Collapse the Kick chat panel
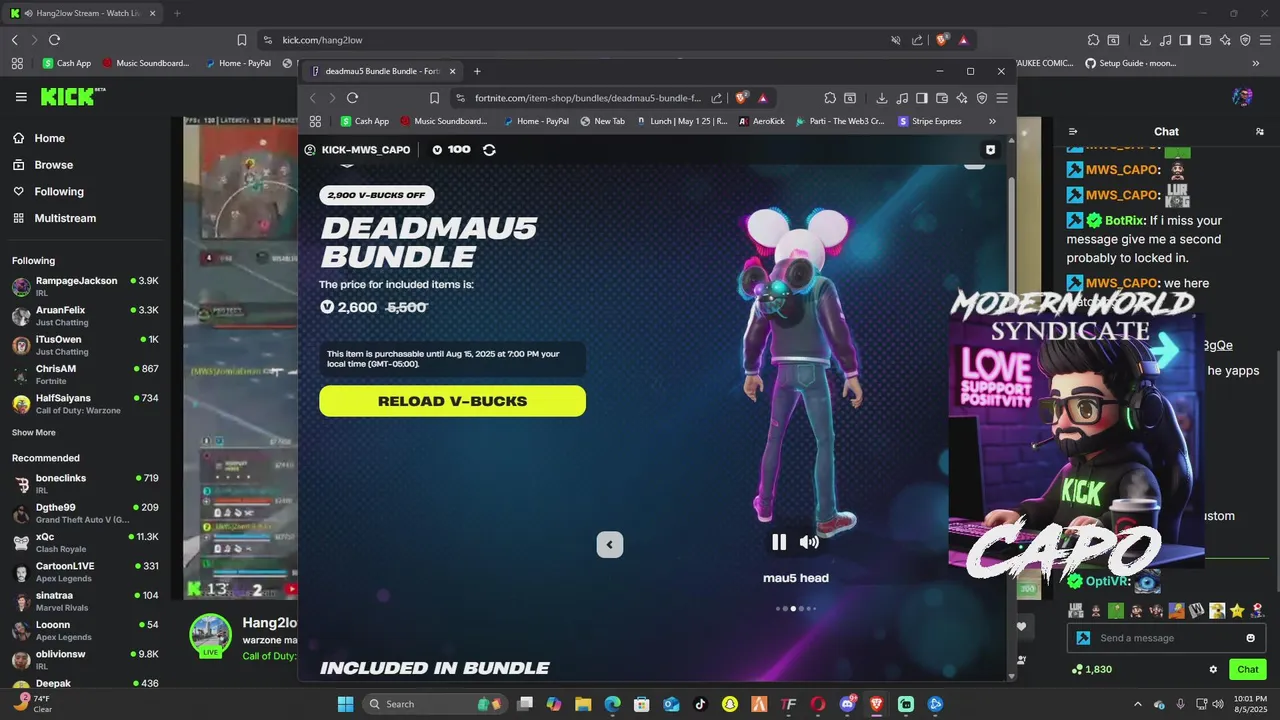The image size is (1280, 720). tap(1073, 132)
